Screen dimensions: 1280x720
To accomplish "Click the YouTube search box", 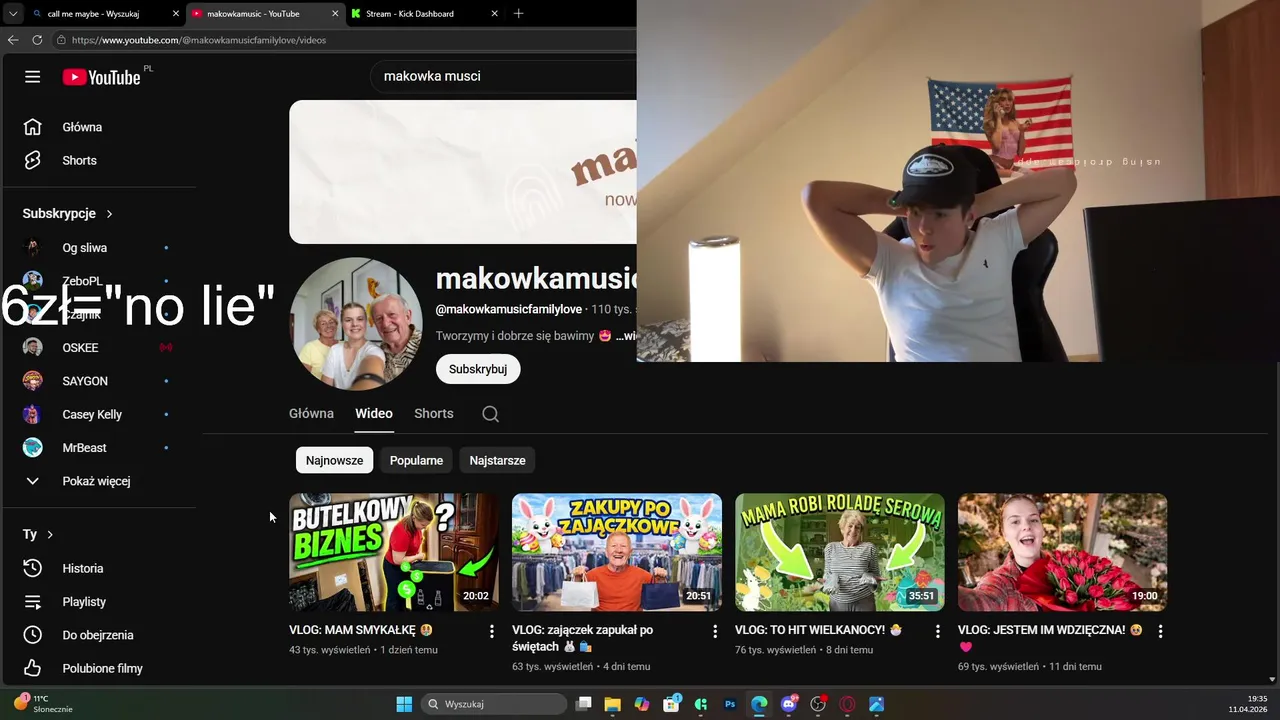I will [503, 76].
